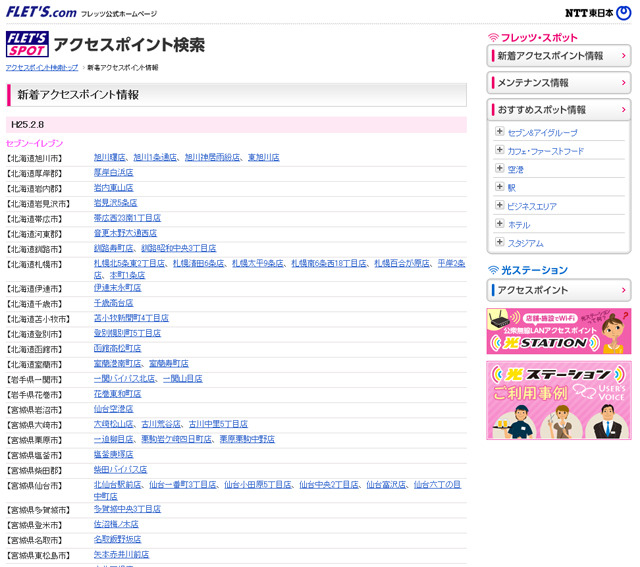Open 本町1条店 link
Image resolution: width=640 pixels, height=567 pixels.
point(127,275)
